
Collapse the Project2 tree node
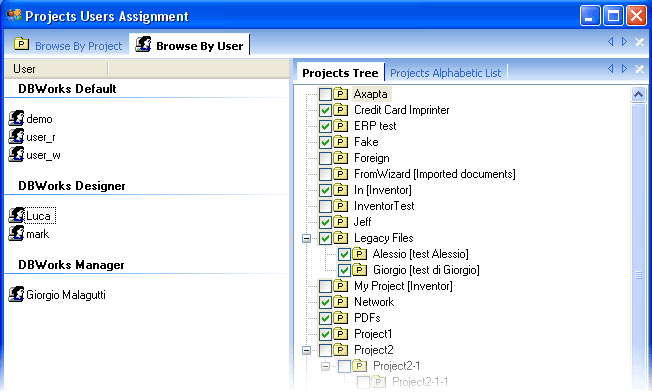(x=306, y=350)
